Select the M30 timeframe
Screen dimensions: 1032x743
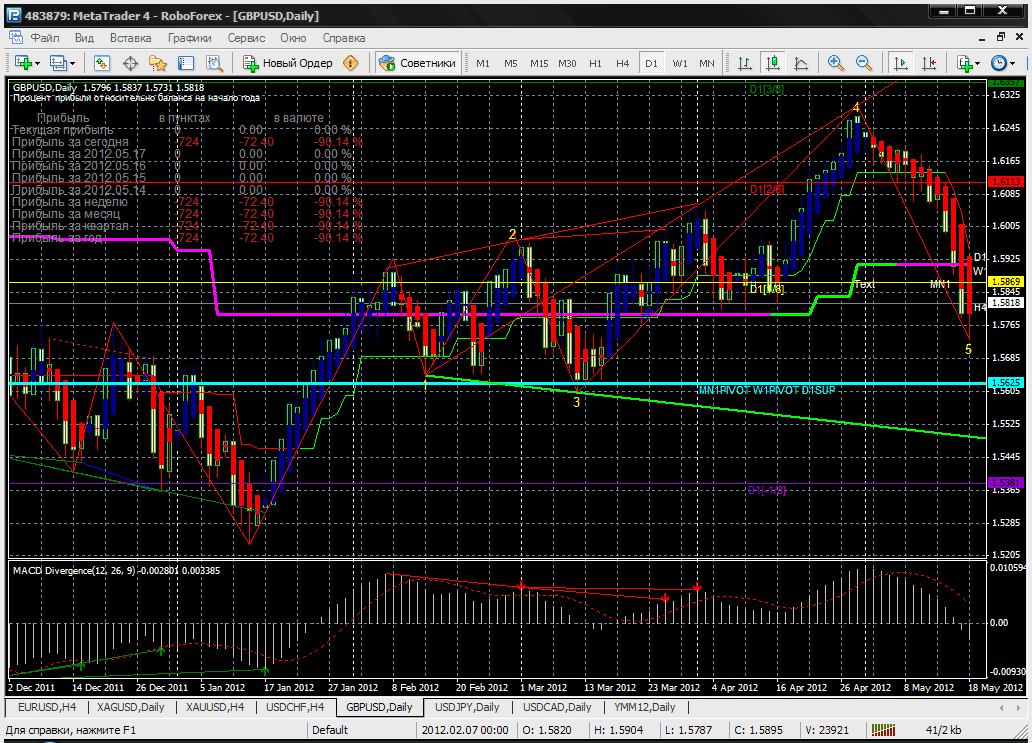pyautogui.click(x=567, y=63)
